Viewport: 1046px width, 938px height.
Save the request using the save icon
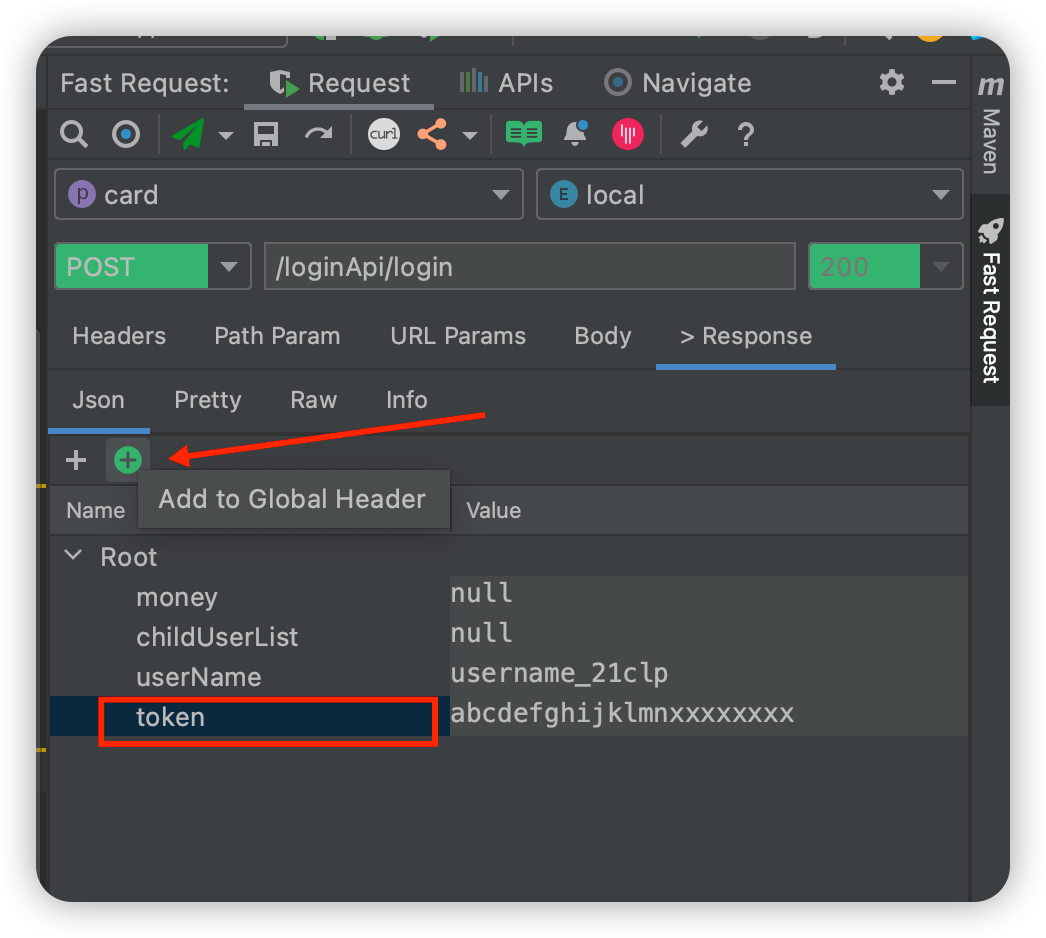(265, 133)
